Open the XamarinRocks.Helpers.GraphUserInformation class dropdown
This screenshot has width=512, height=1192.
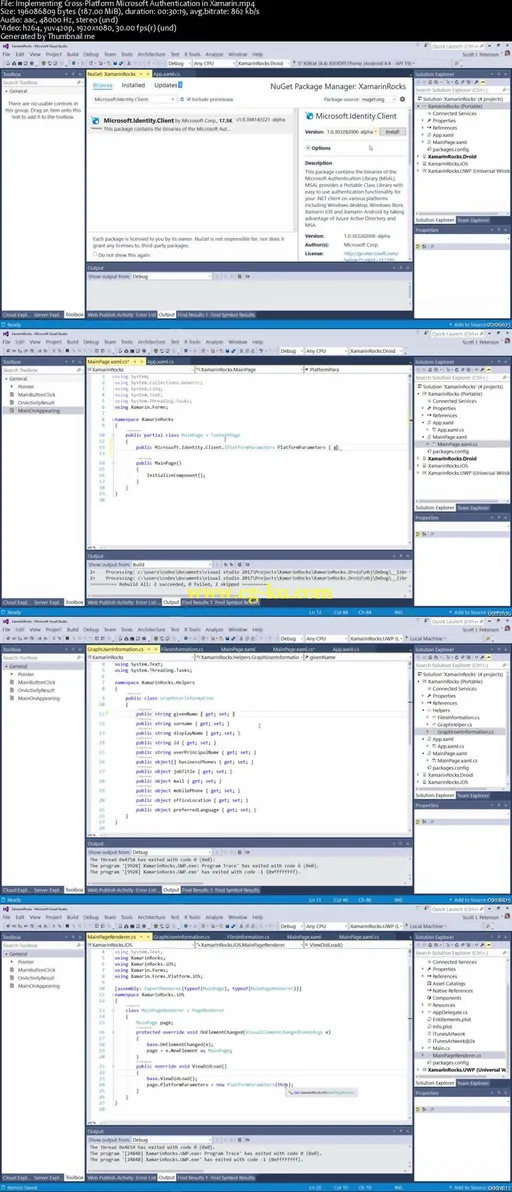click(247, 658)
